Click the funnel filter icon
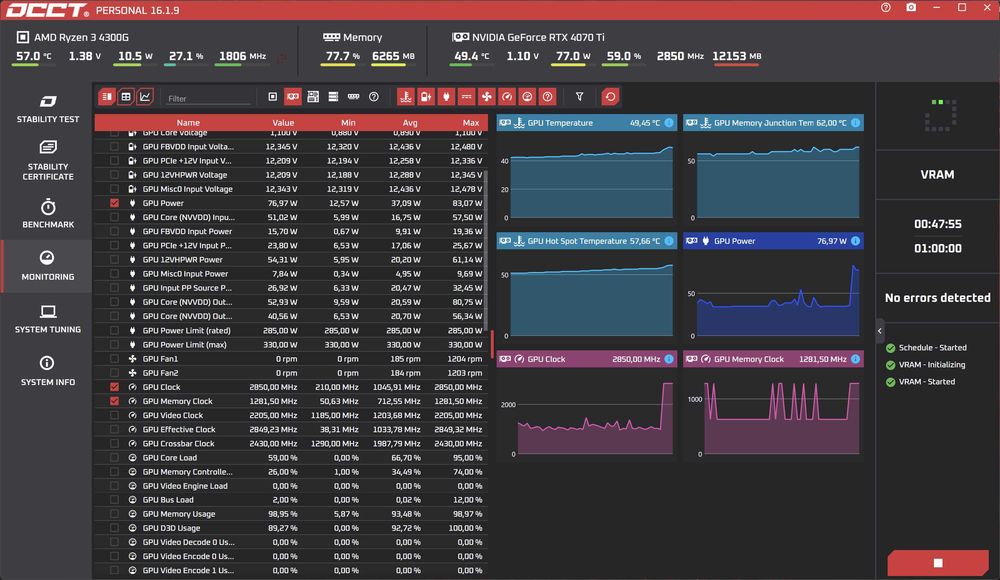The width and height of the screenshot is (1000, 580). tap(579, 97)
